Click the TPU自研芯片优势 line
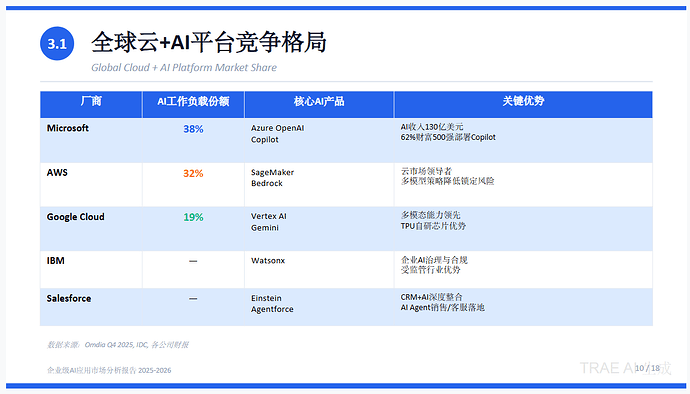 pyautogui.click(x=433, y=226)
